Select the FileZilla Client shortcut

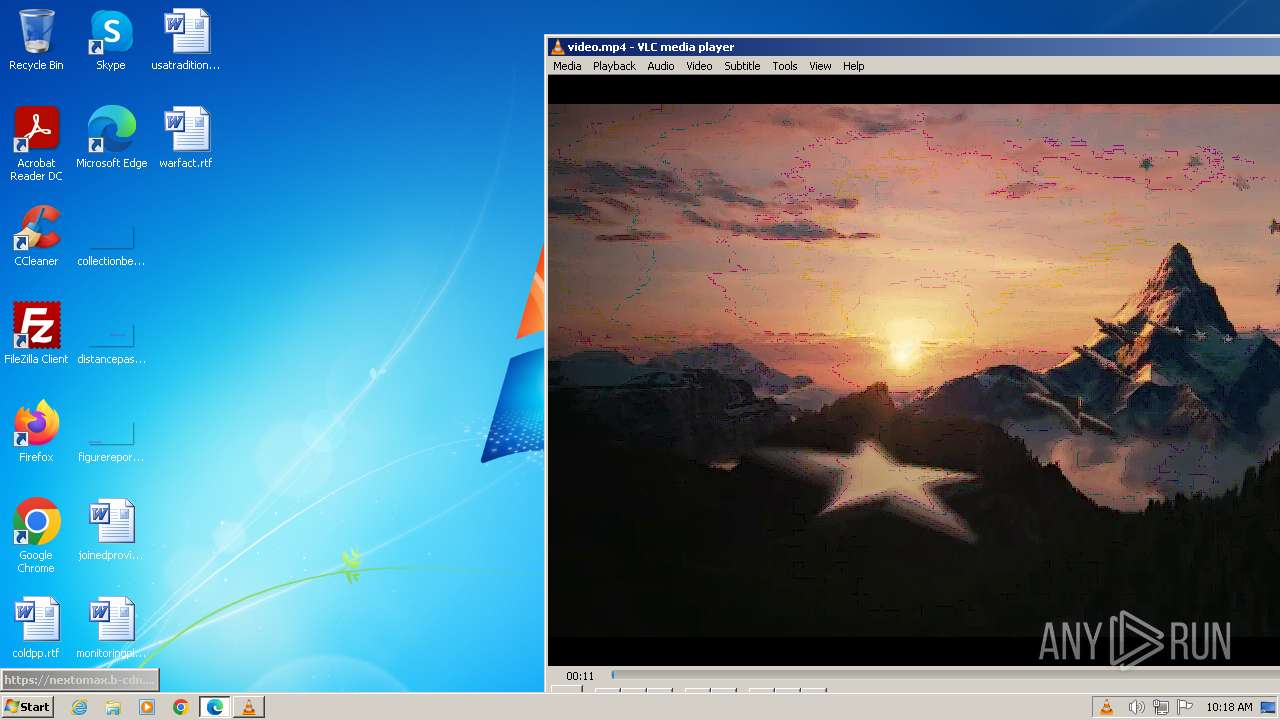36,334
